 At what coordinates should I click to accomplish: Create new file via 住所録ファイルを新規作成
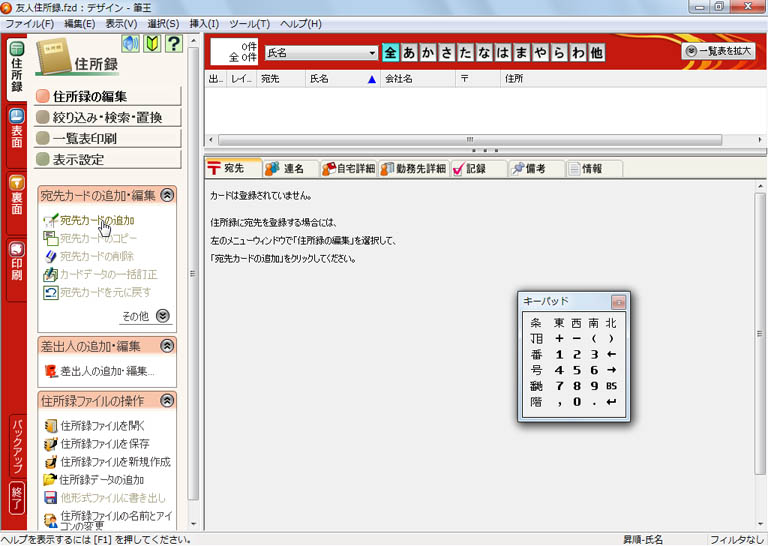click(x=114, y=462)
